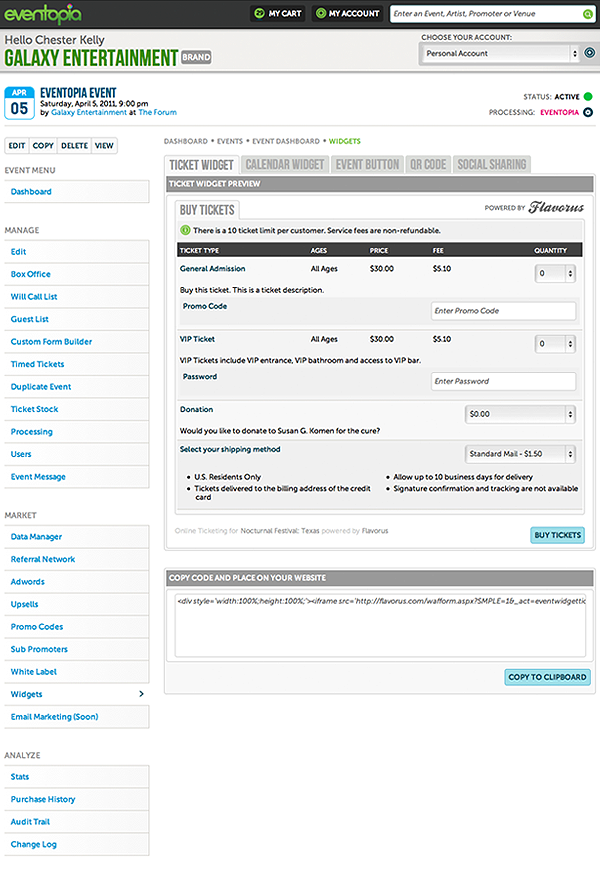Click Copy to Clipboard button
This screenshot has width=600, height=882.
[x=547, y=677]
